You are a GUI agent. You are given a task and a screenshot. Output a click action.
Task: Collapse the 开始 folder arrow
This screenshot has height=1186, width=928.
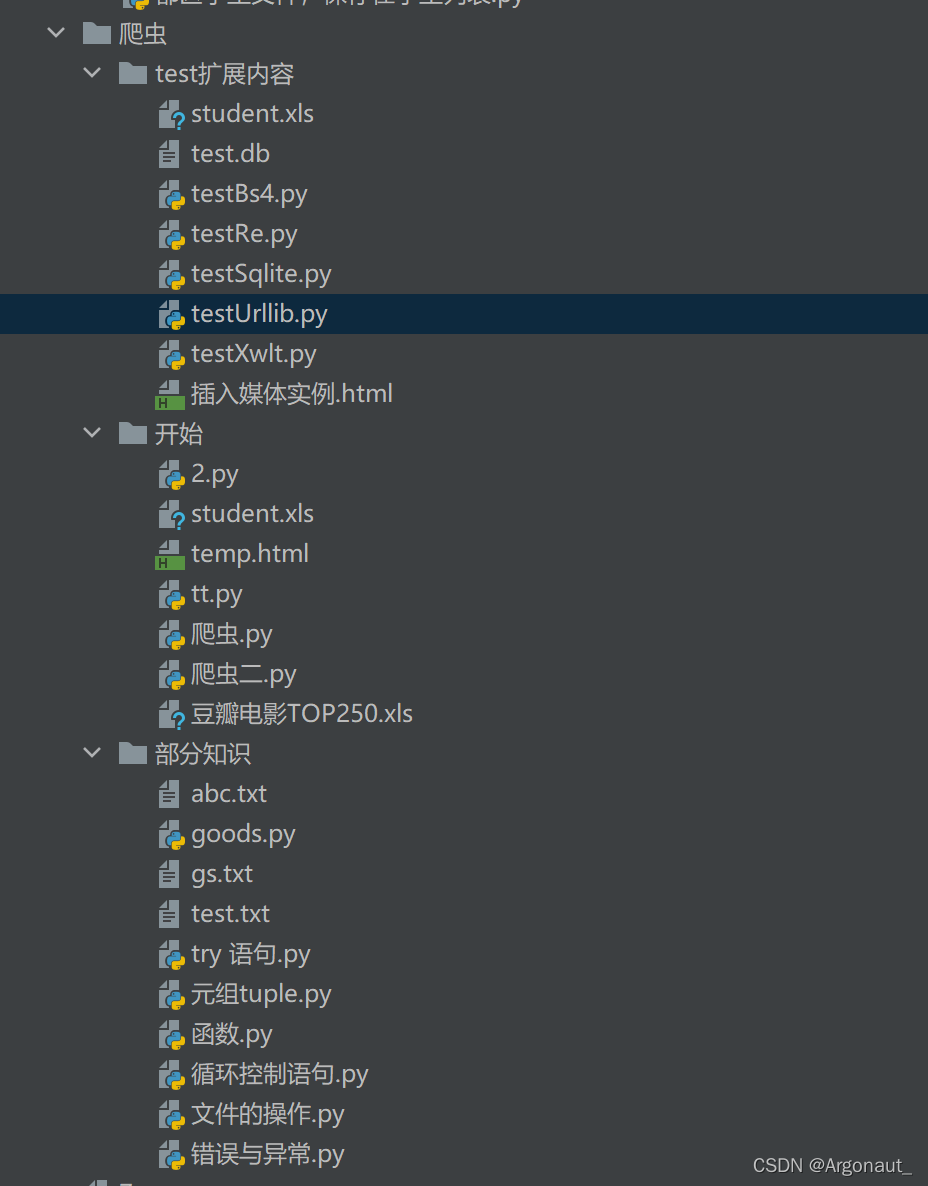pos(93,434)
